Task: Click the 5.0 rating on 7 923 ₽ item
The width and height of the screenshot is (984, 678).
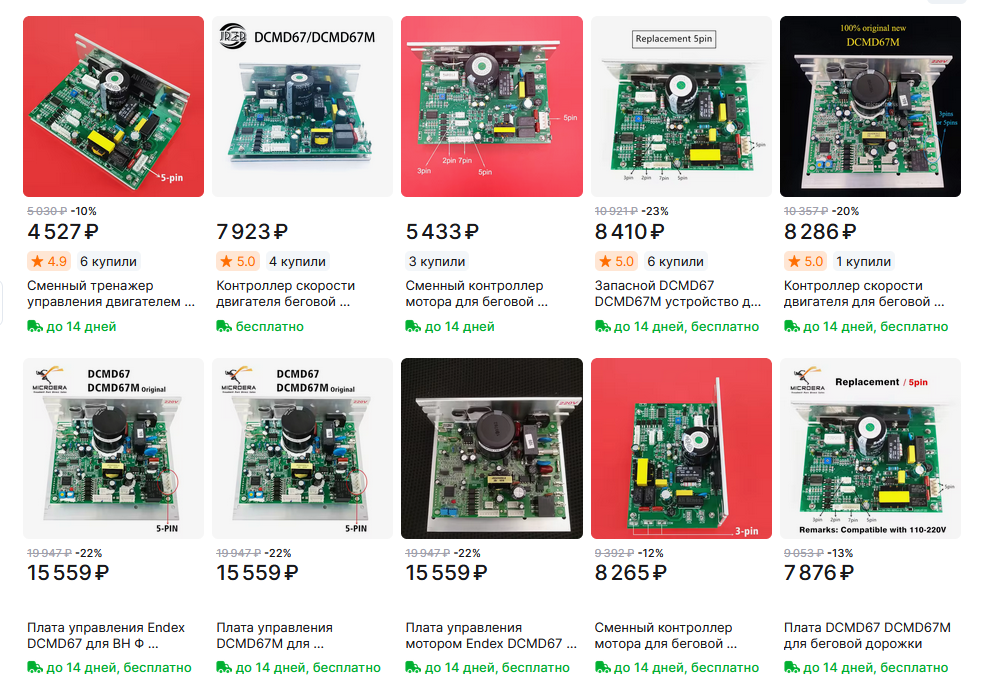Action: pos(238,261)
